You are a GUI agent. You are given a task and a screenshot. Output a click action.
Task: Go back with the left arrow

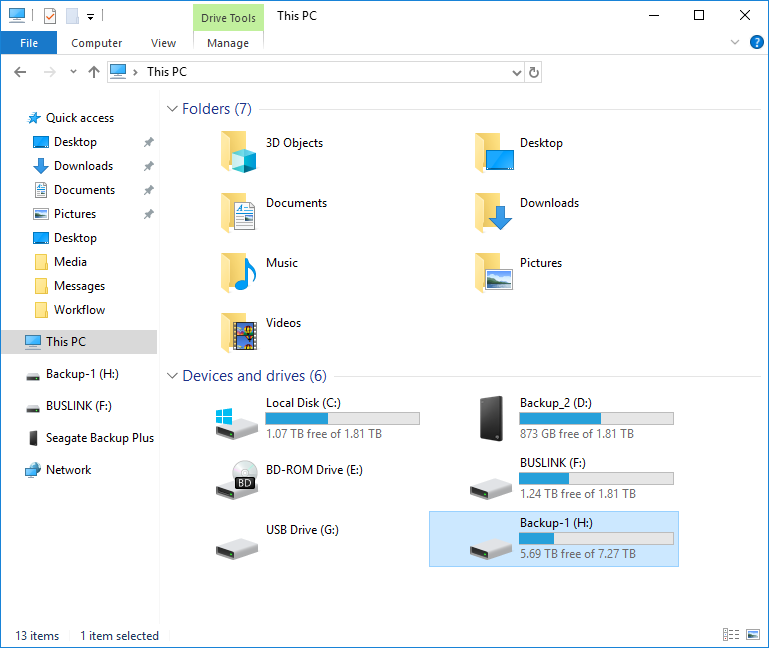[20, 73]
